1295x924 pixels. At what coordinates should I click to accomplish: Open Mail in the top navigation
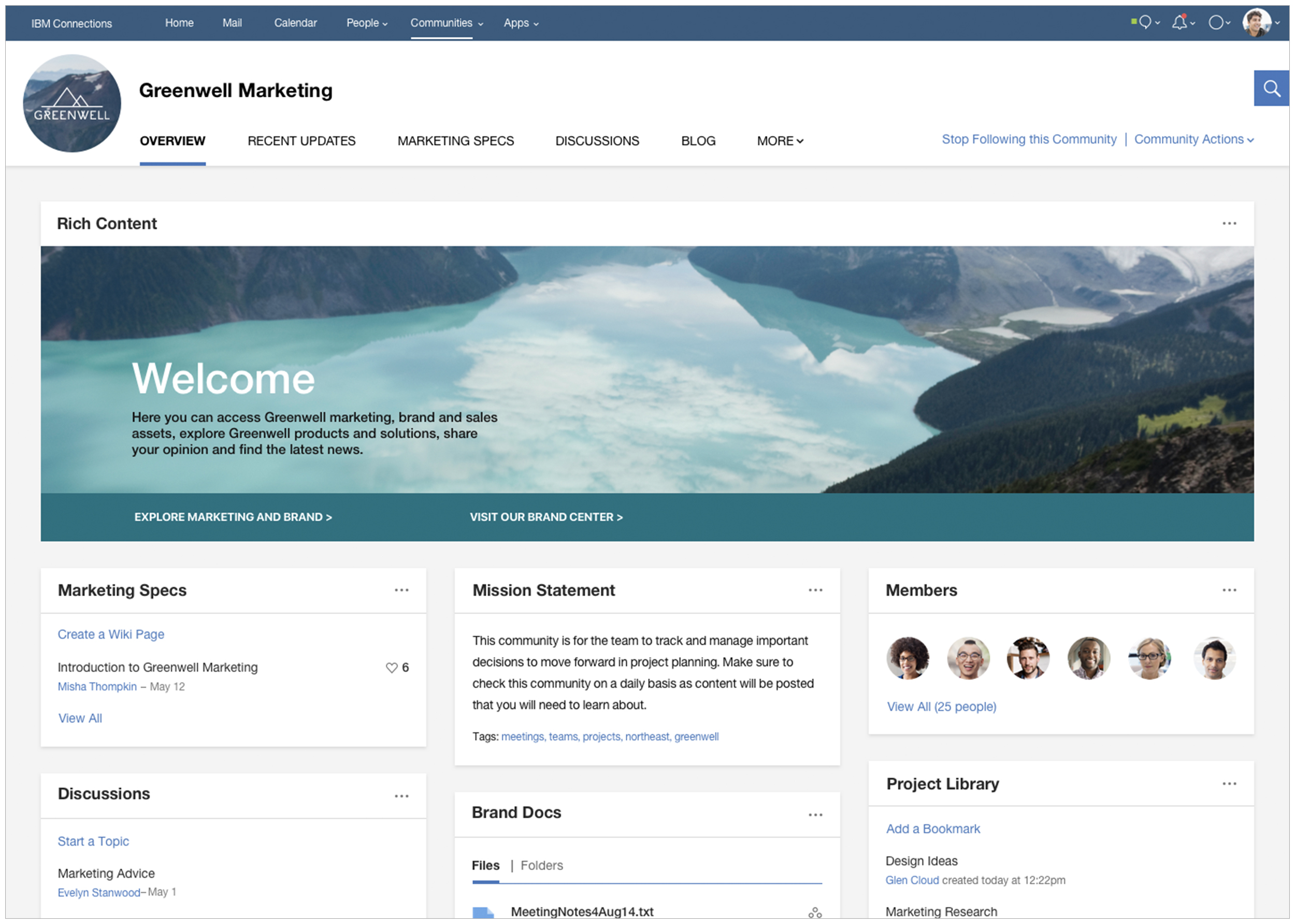232,23
